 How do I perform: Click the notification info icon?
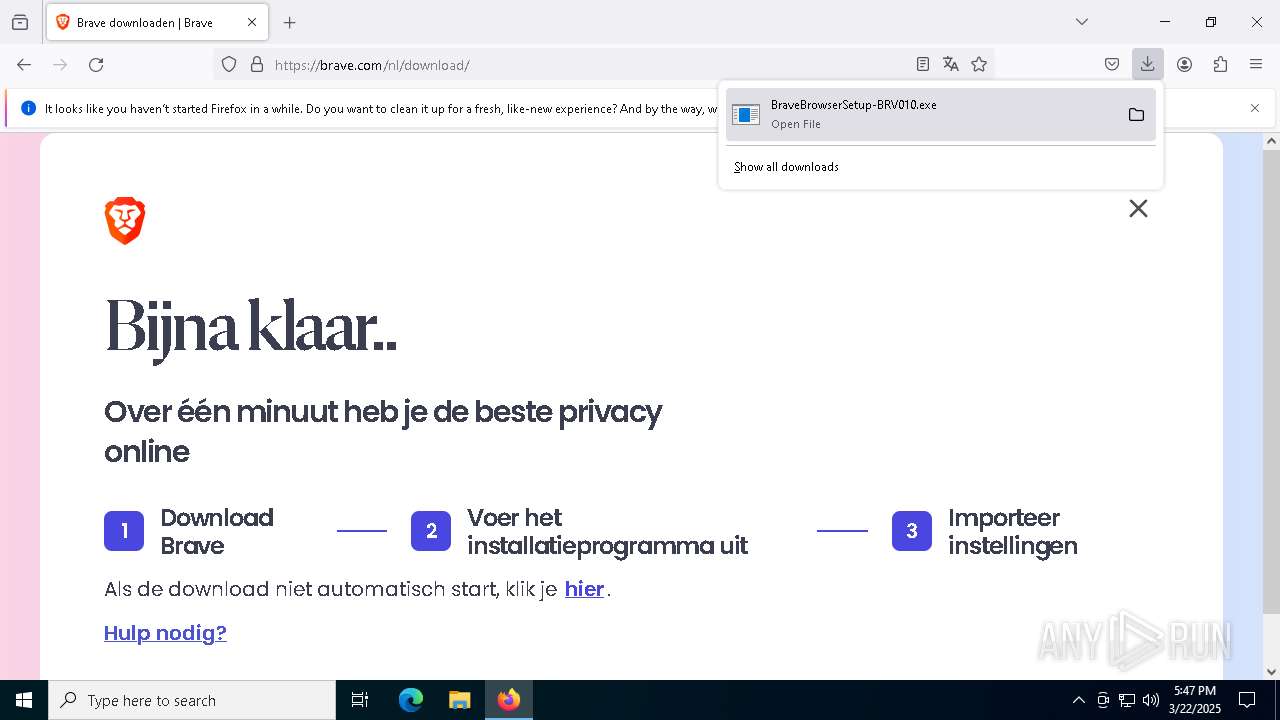click(28, 108)
